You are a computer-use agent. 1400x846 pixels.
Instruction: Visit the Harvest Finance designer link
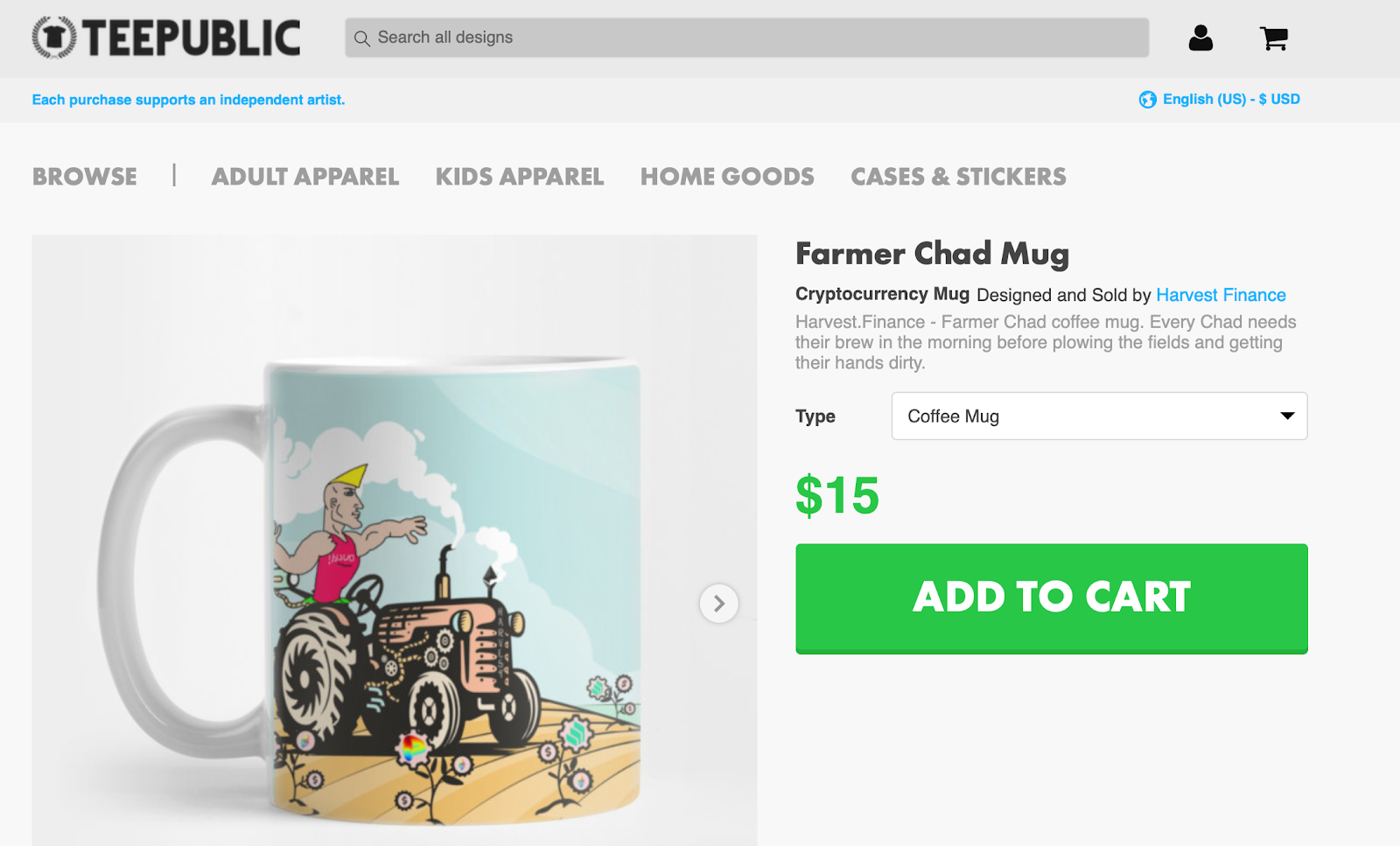[1221, 295]
